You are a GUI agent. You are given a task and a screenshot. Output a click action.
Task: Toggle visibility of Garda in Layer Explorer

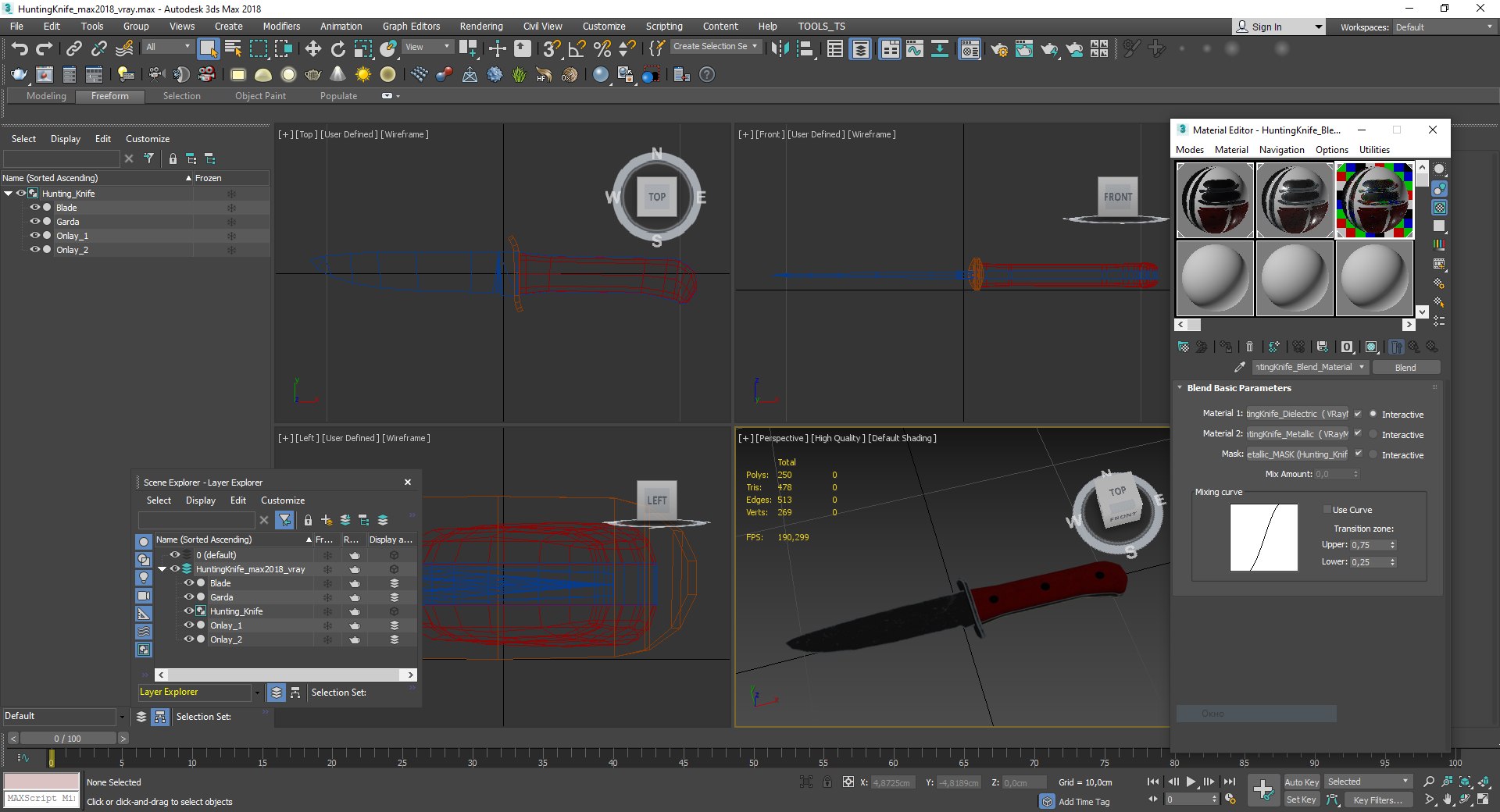tap(188, 597)
